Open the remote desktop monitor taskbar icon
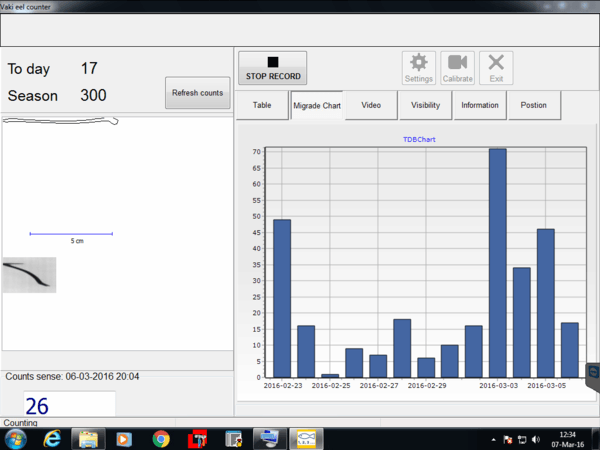The height and width of the screenshot is (450, 600). pyautogui.click(x=269, y=439)
